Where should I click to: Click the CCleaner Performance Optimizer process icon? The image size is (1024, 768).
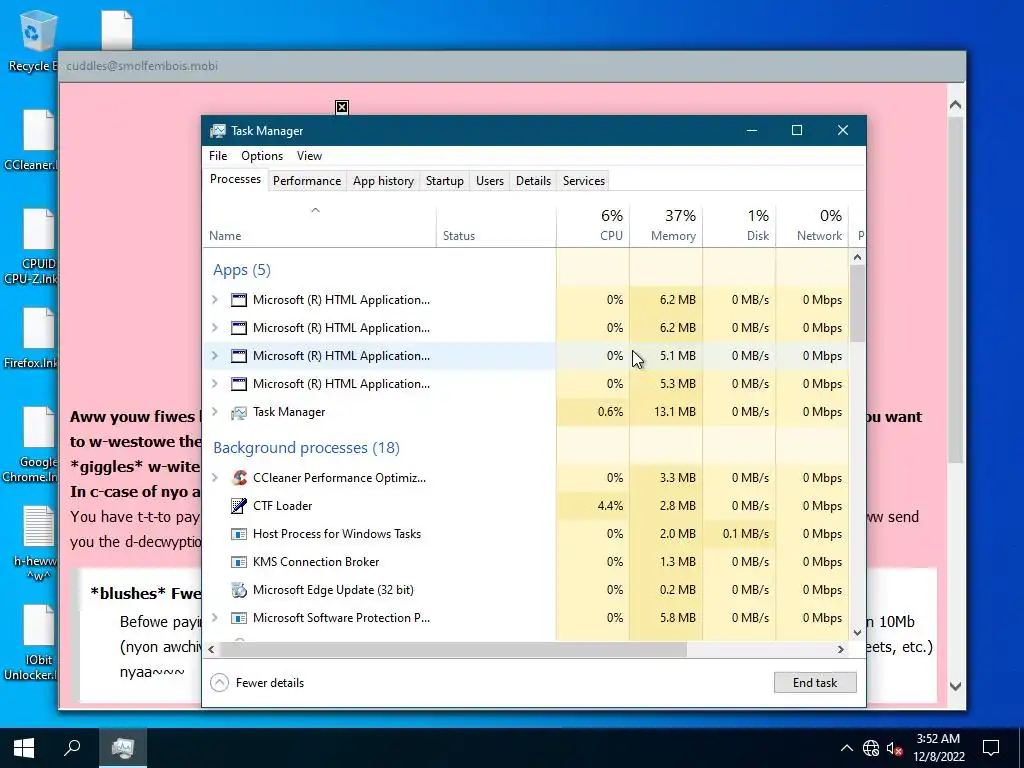[x=239, y=477]
